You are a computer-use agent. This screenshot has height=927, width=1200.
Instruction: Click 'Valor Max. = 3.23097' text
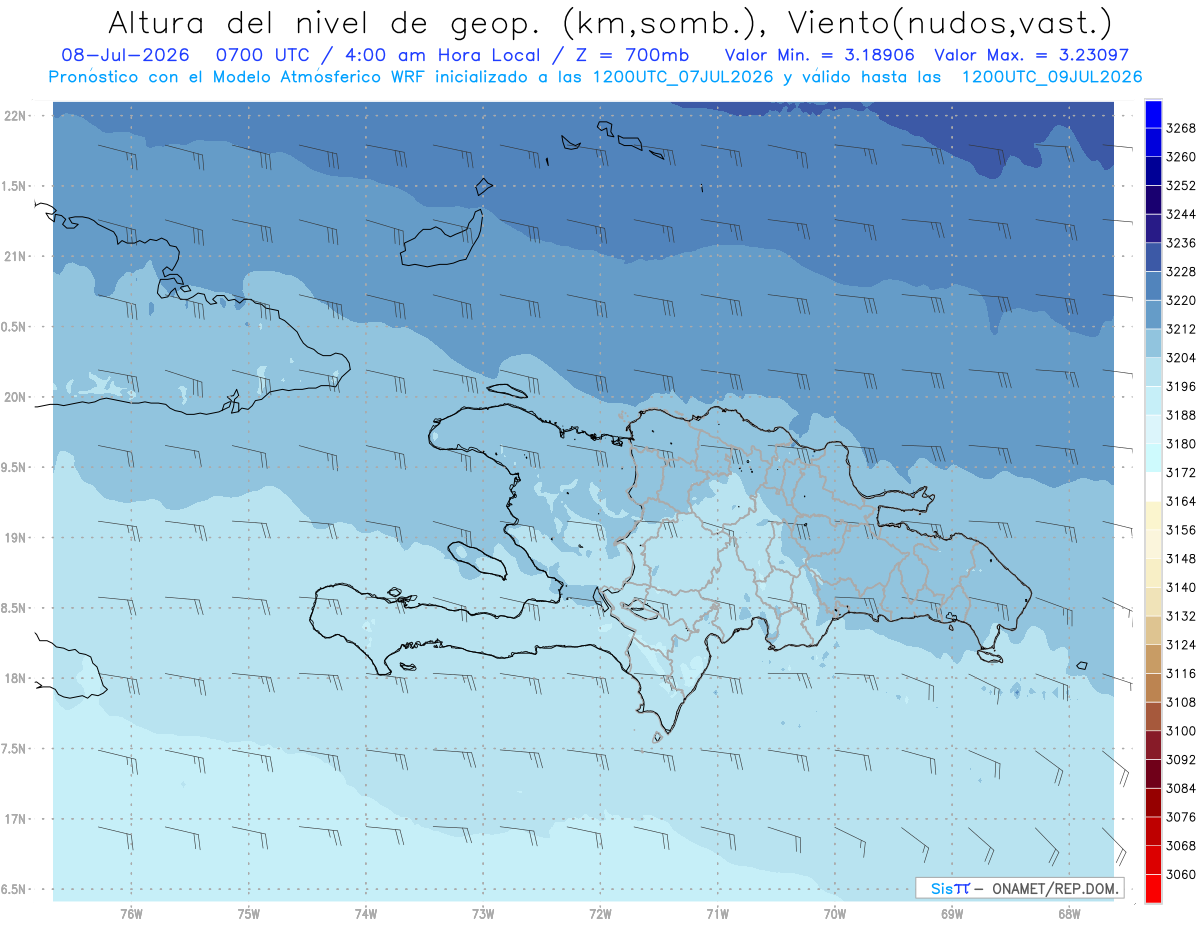[1031, 55]
